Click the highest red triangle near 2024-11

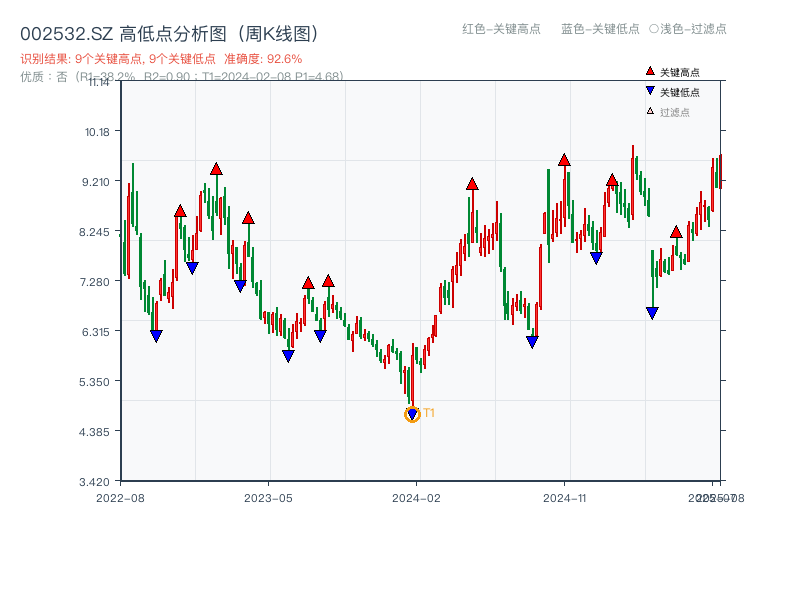pyautogui.click(x=564, y=160)
